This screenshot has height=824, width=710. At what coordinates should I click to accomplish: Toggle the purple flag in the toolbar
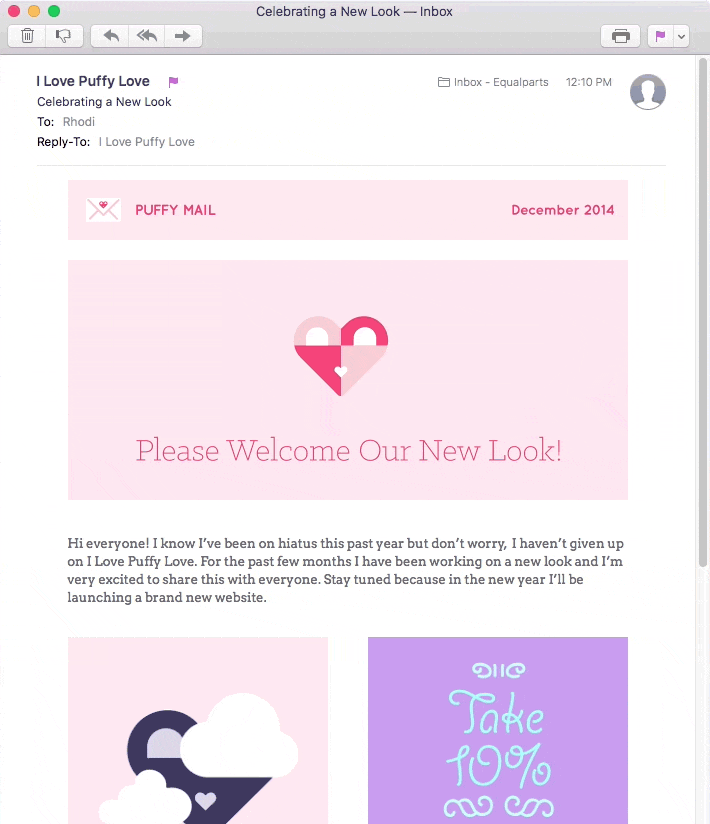pos(660,36)
